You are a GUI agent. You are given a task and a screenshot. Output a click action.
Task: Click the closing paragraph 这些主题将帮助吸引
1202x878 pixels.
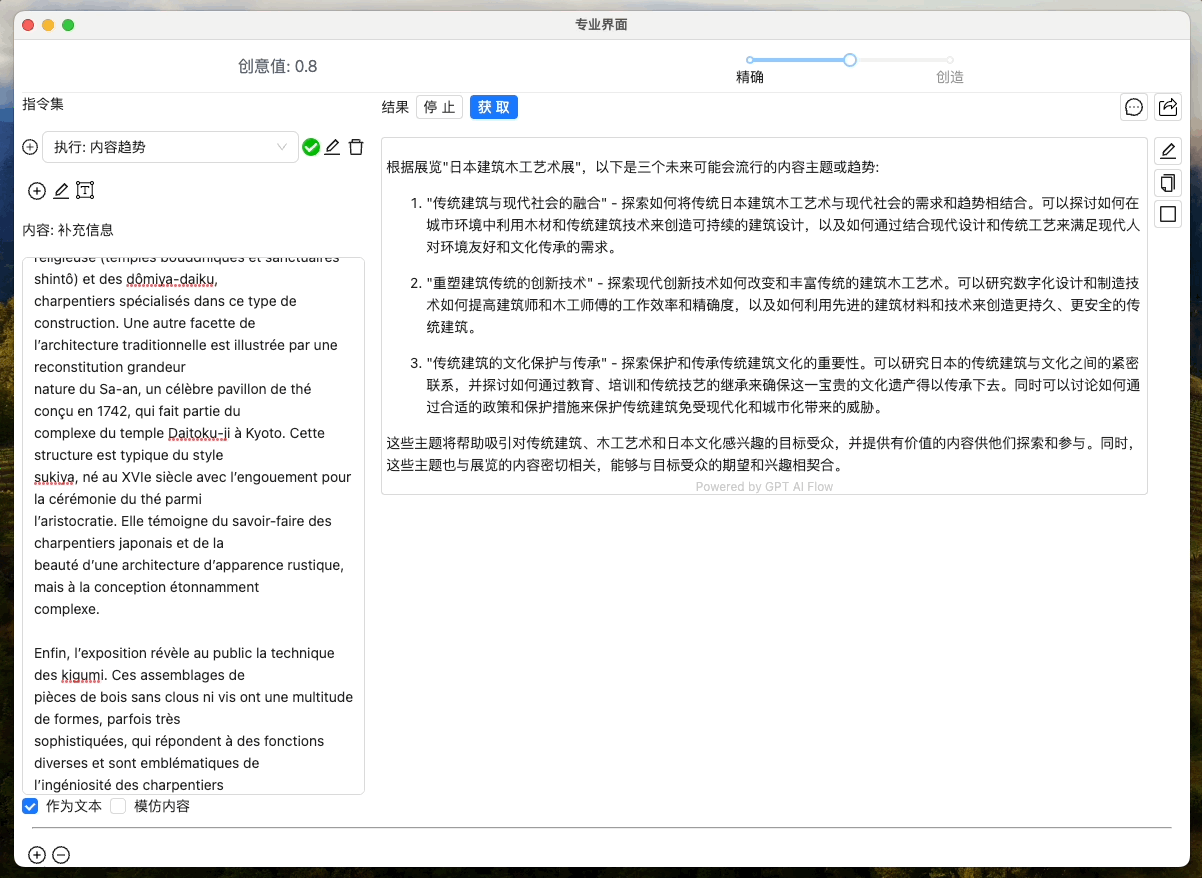[763, 454]
